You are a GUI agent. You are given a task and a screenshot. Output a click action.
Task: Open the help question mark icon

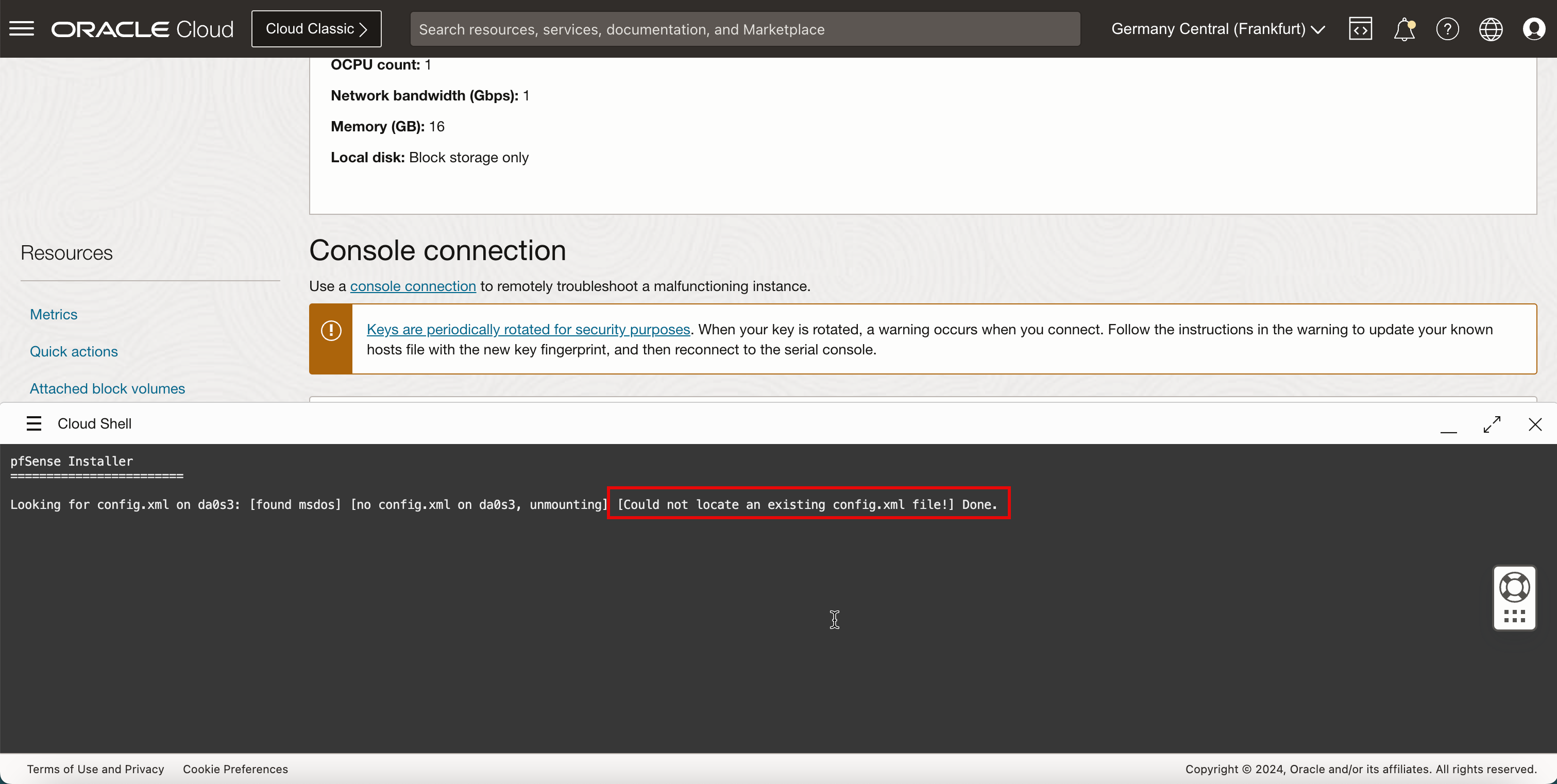(x=1447, y=29)
